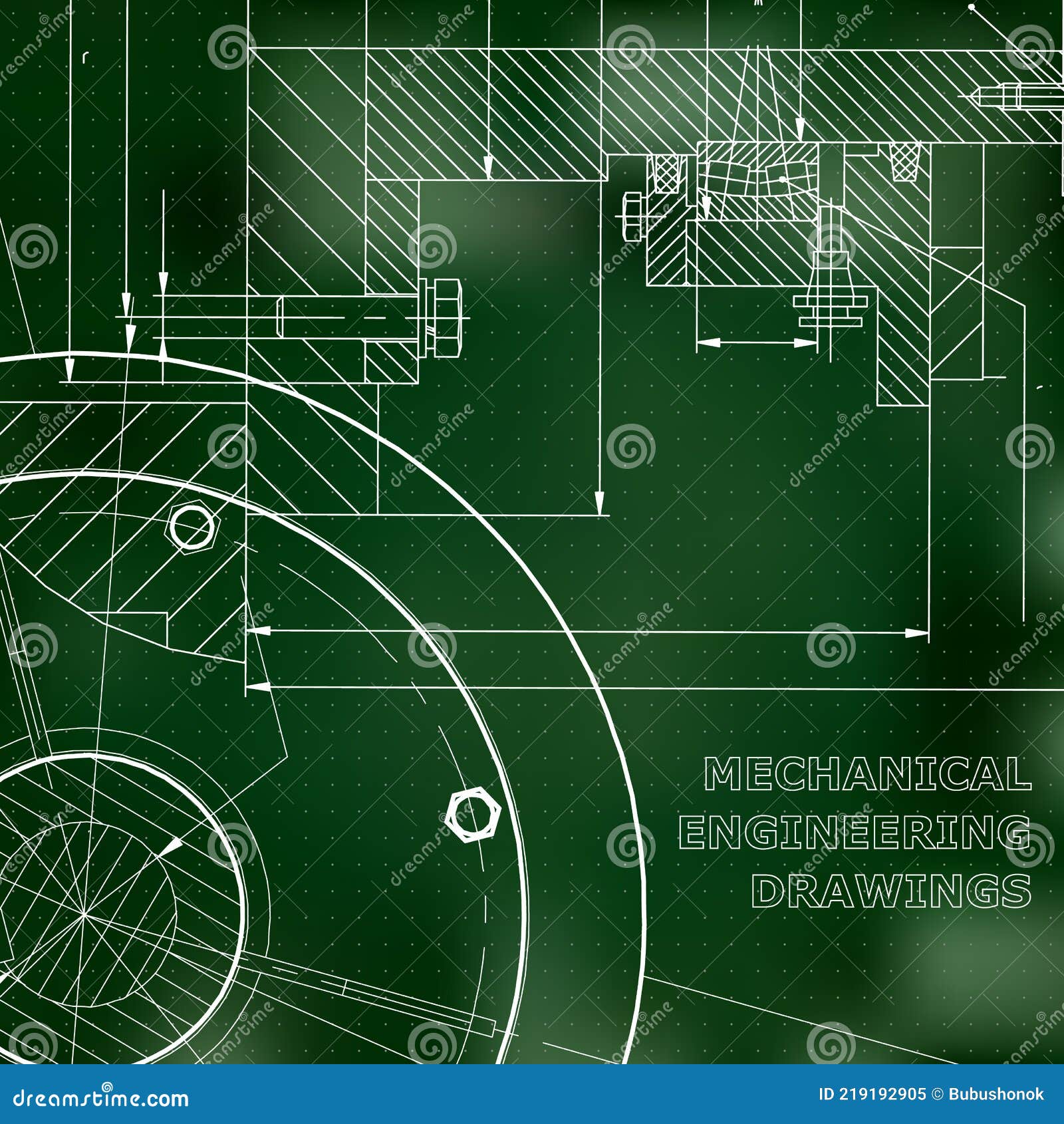Select the hexagonal bolt head drawing element
The height and width of the screenshot is (1124, 1064).
446,319
